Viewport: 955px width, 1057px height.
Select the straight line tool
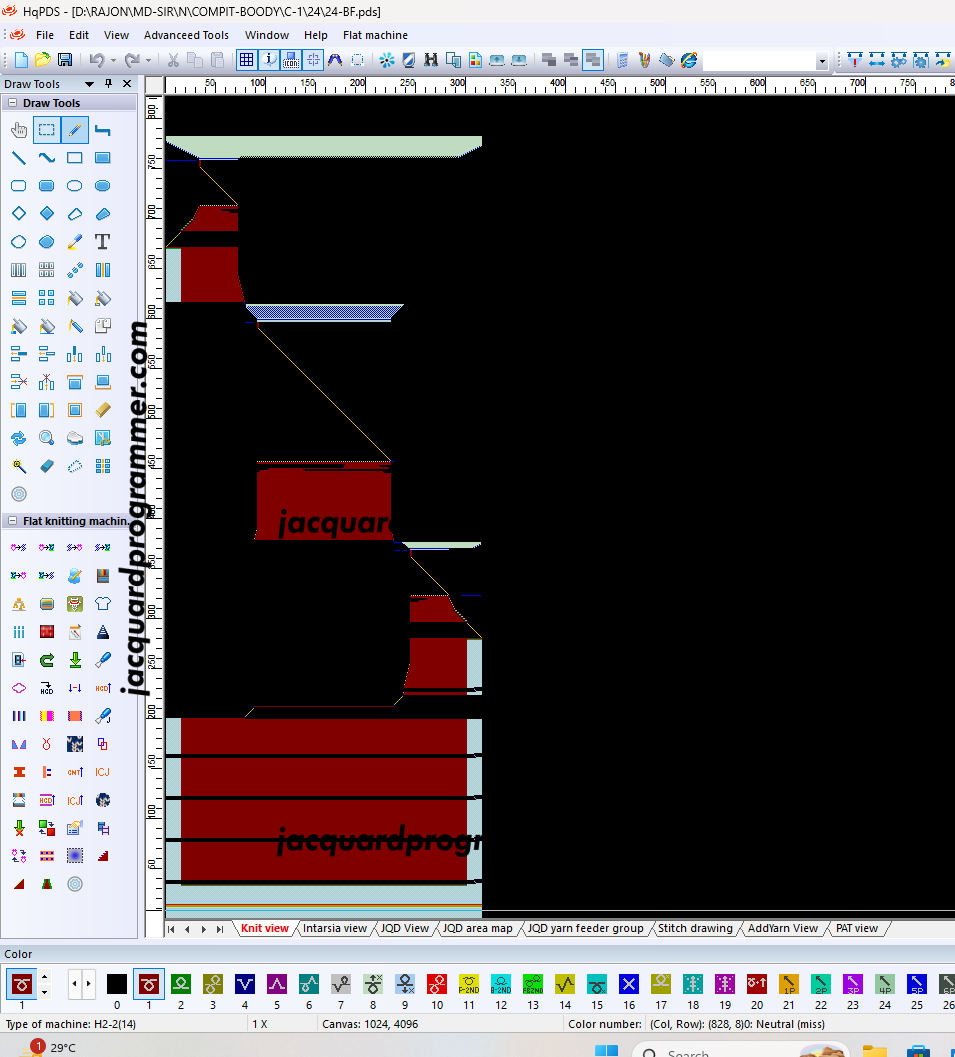click(18, 158)
